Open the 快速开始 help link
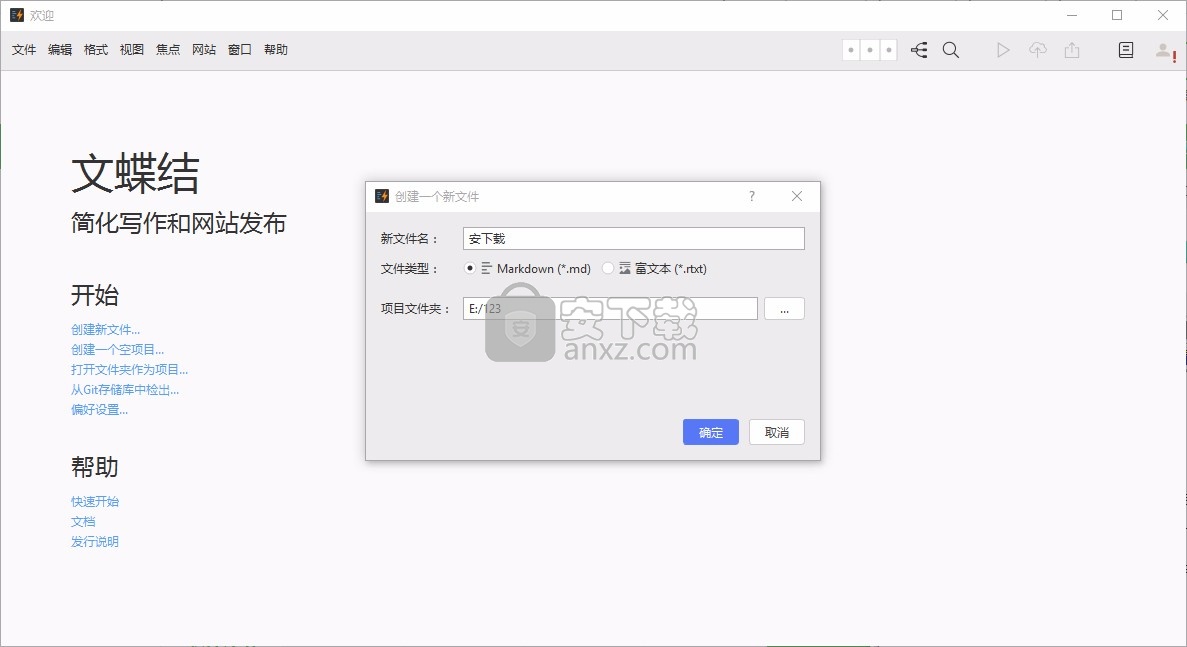Image resolution: width=1187 pixels, height=647 pixels. pyautogui.click(x=95, y=502)
